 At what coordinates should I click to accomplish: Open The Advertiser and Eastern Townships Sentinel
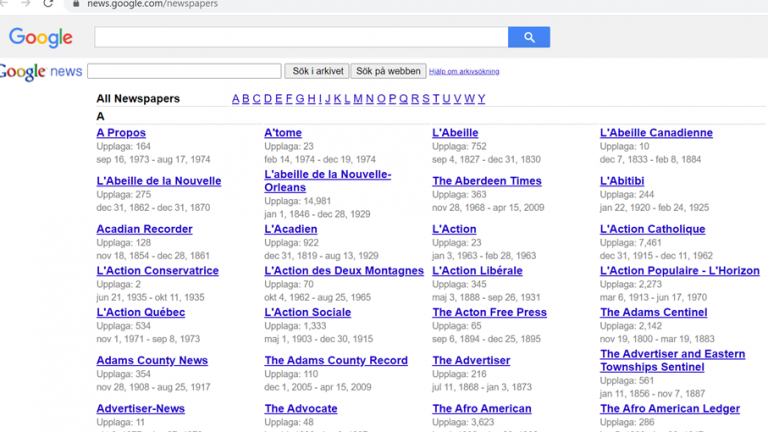pos(672,360)
